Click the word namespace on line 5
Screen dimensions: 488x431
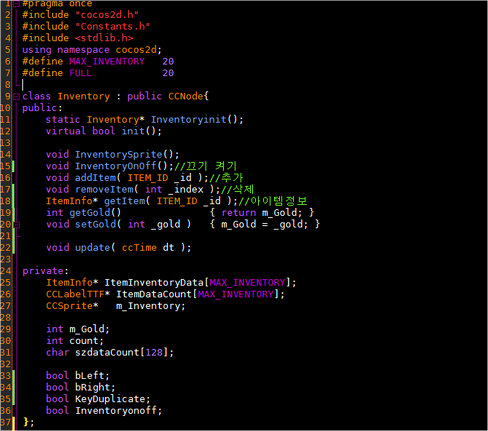(83, 50)
